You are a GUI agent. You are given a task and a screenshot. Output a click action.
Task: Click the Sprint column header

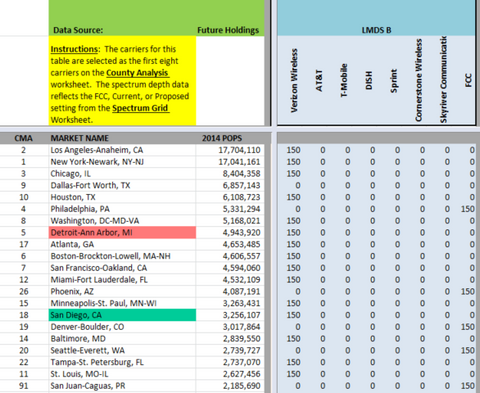tap(394, 80)
